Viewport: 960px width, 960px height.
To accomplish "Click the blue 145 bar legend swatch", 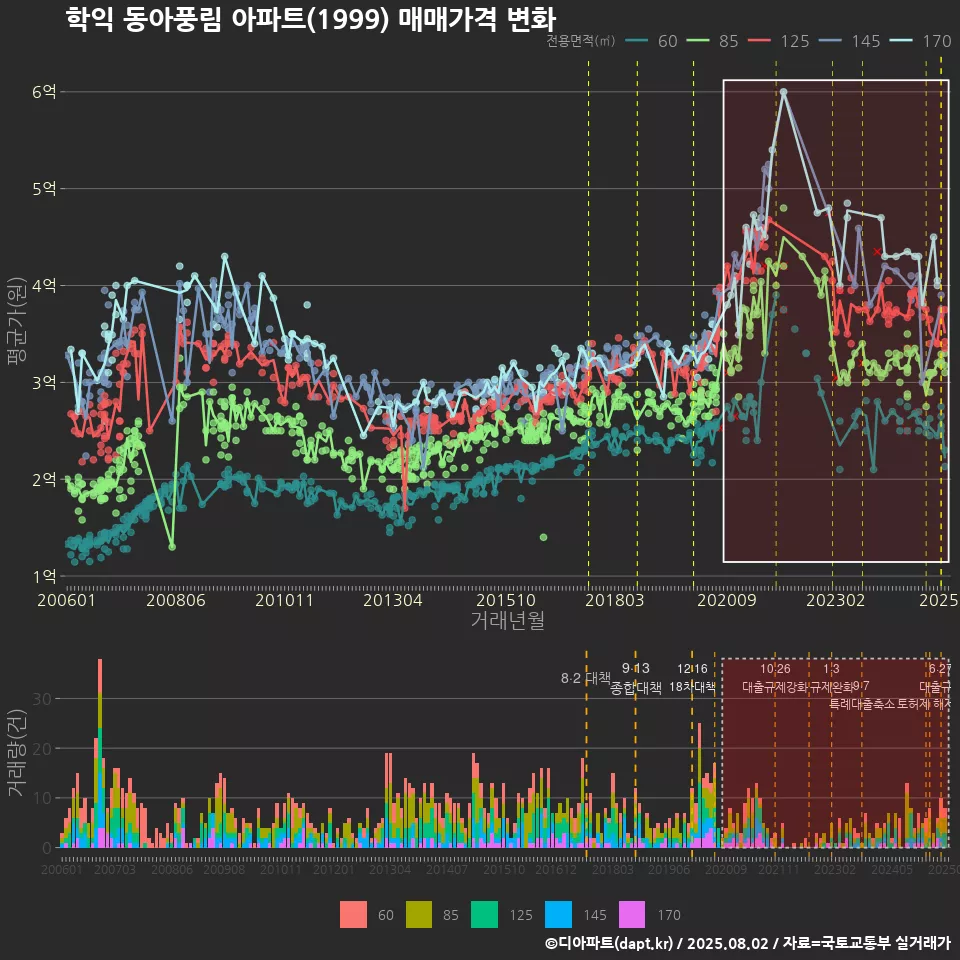I will (558, 915).
